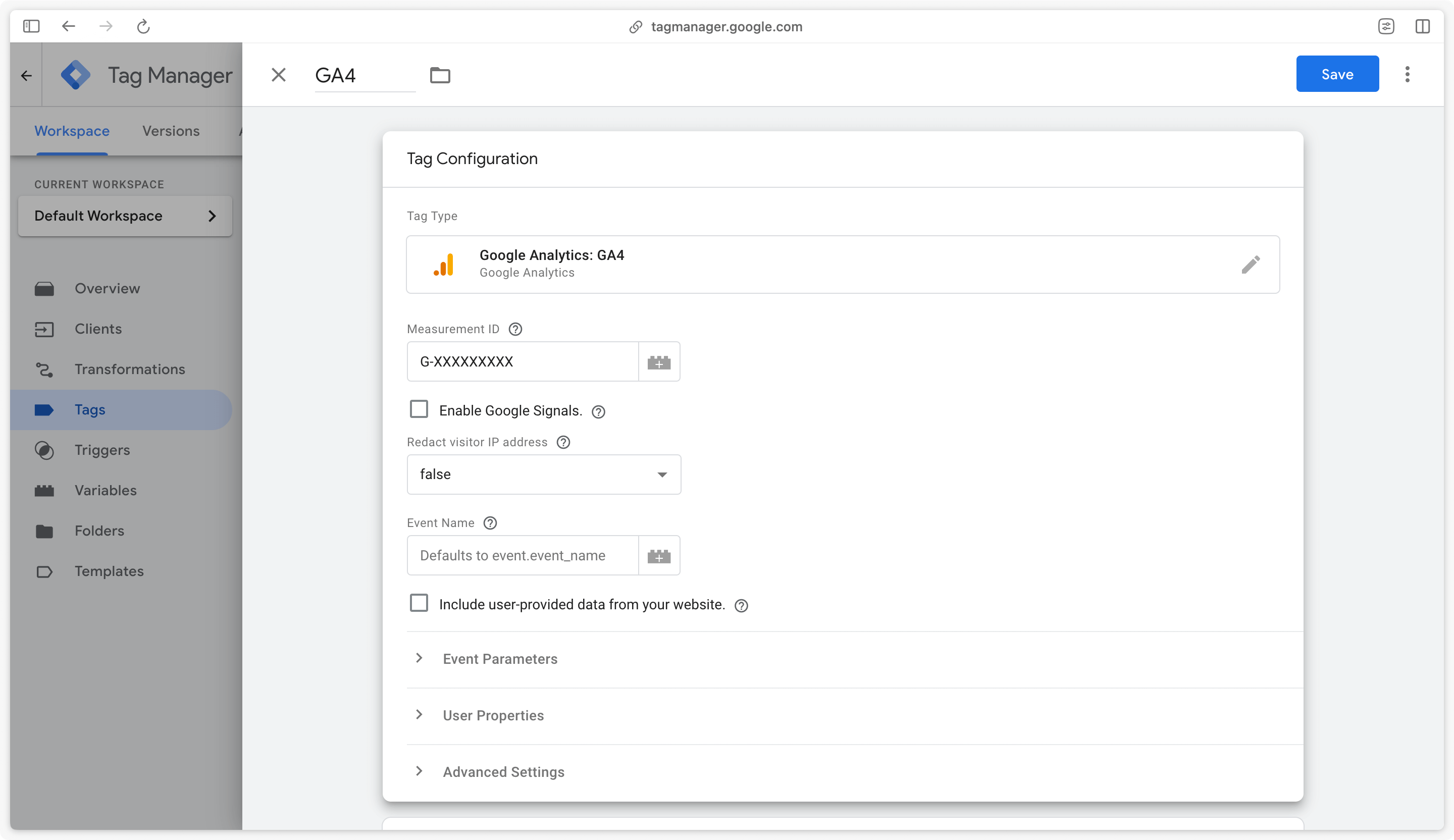Click the Tag Manager back arrow
Screen dimensions: 1454x840
coord(27,75)
